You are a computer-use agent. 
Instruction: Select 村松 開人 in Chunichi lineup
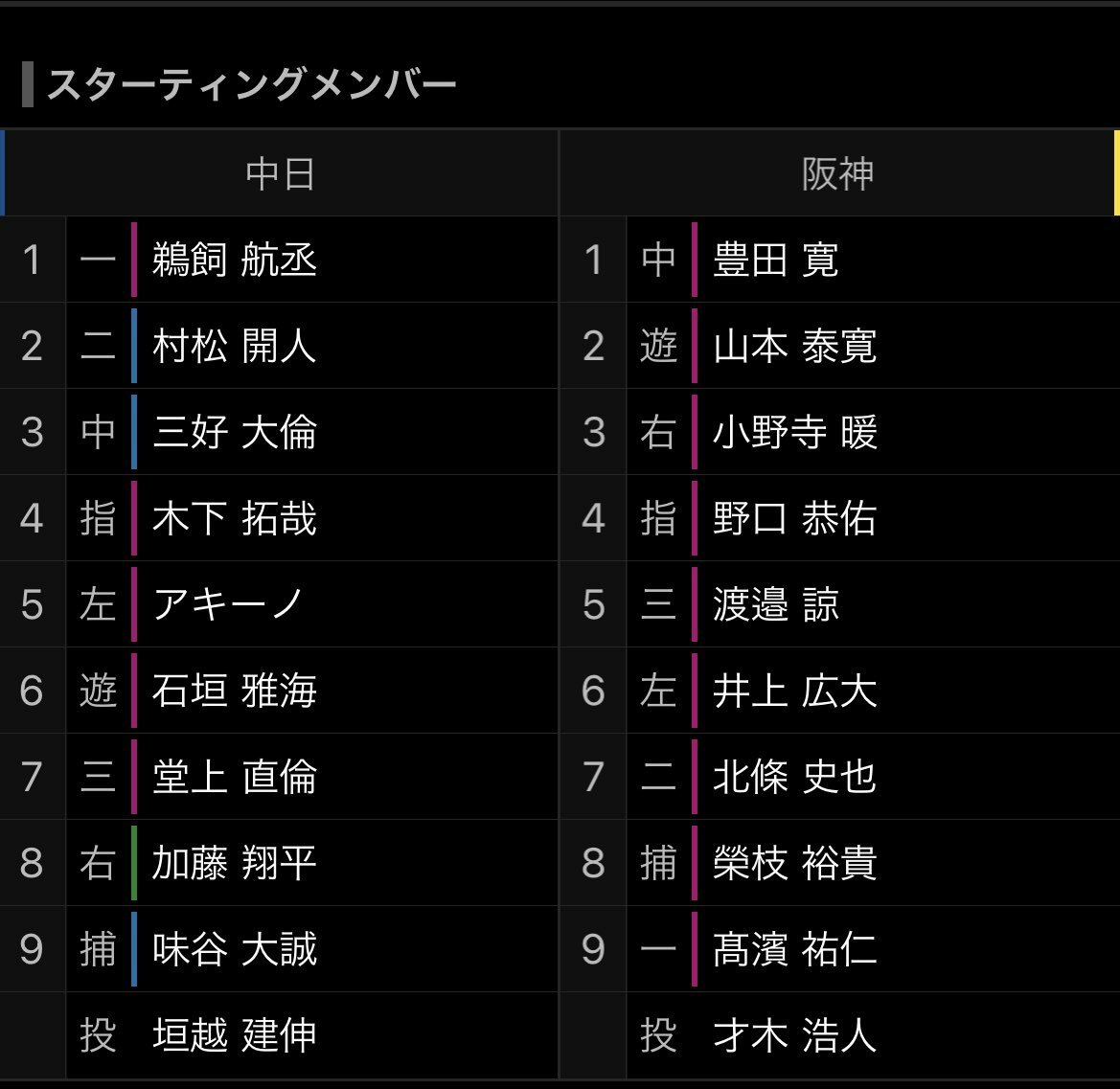click(235, 346)
